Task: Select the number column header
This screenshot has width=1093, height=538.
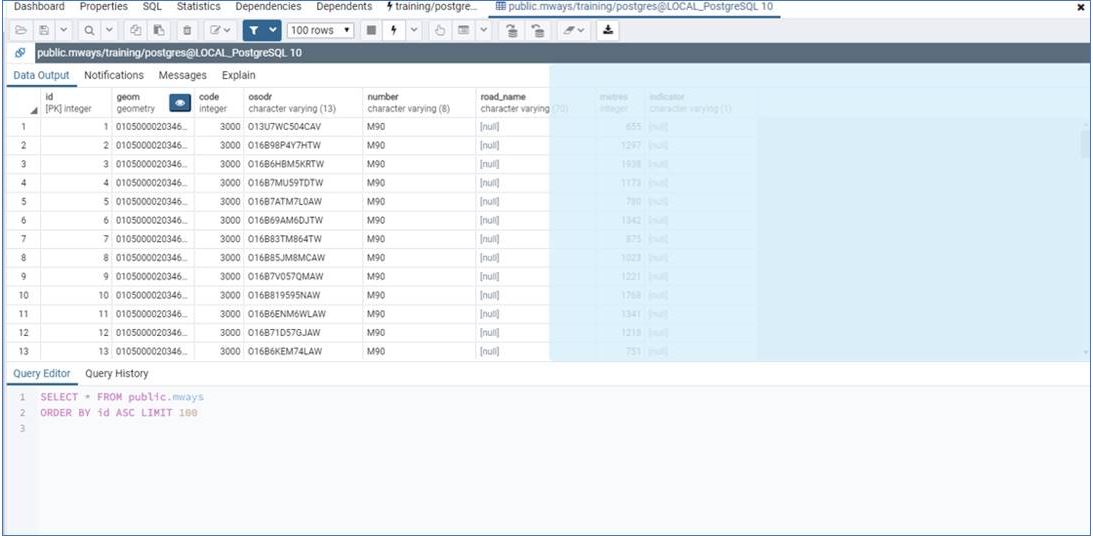Action: click(x=420, y=102)
